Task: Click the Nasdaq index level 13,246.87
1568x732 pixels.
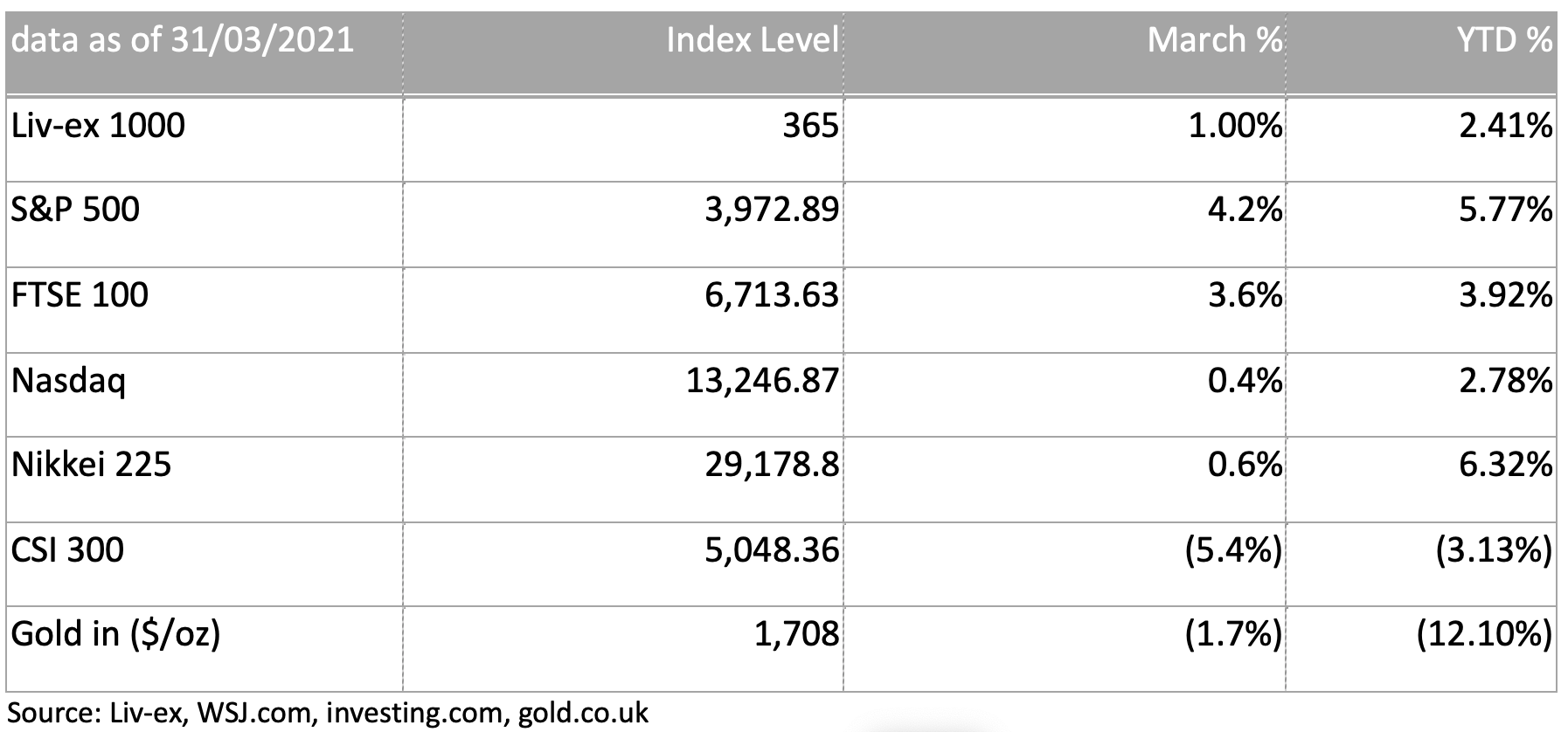Action: (x=762, y=381)
